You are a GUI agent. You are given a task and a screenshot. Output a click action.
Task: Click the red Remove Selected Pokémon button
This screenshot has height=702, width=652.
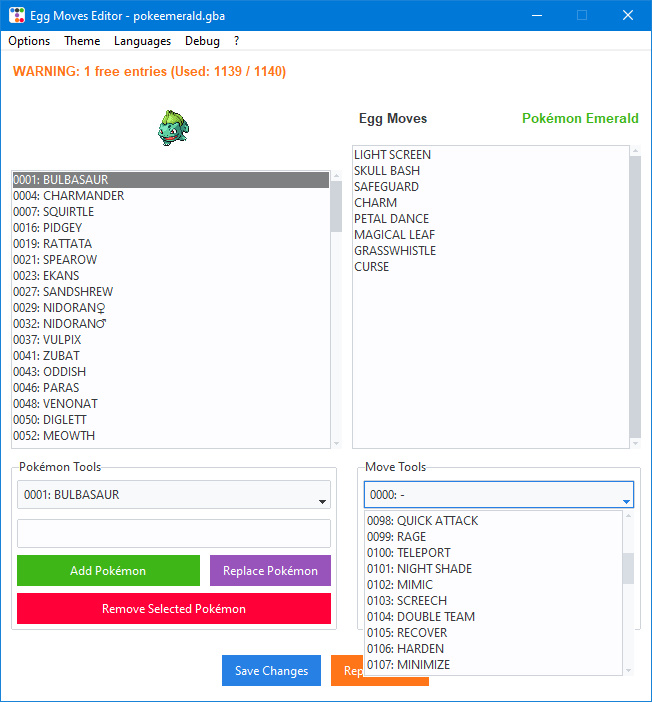tap(174, 609)
